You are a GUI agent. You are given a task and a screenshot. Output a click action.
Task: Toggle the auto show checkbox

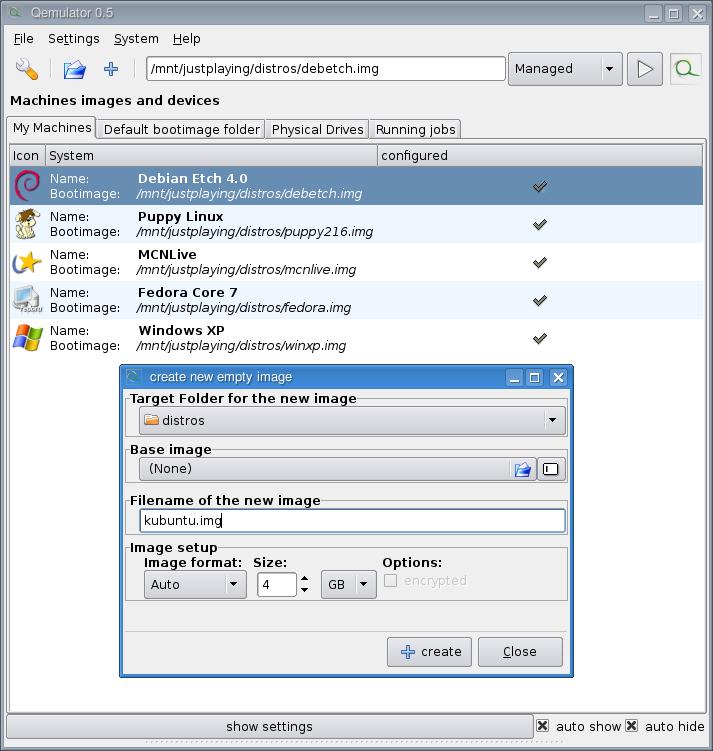pyautogui.click(x=542, y=726)
